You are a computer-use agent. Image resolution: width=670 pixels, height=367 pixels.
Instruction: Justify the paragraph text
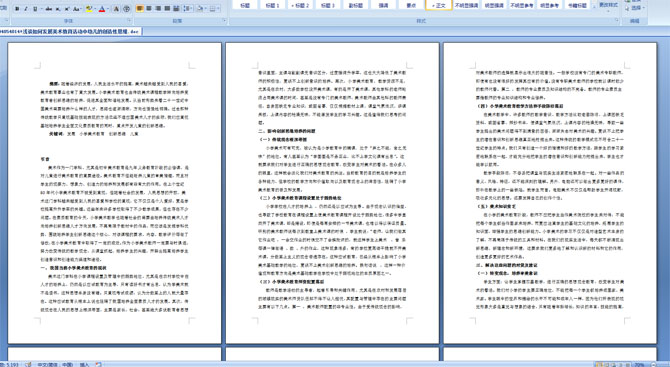[x=167, y=9]
